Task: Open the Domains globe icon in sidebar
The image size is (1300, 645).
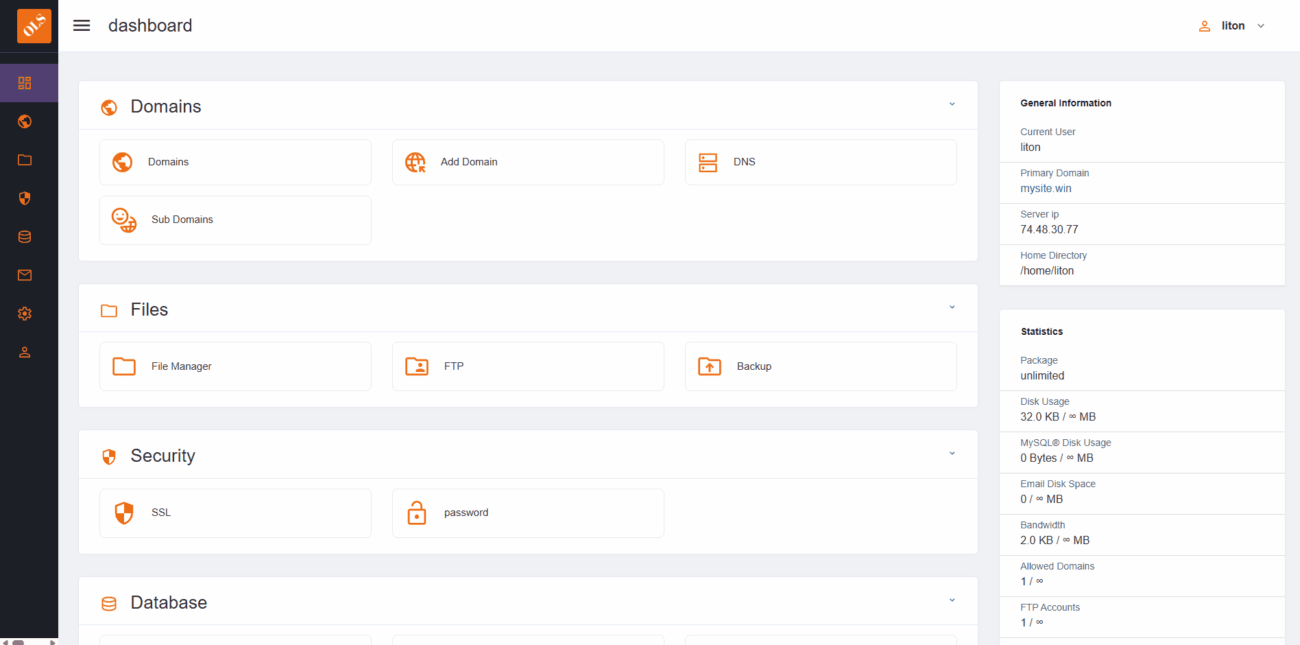Action: point(24,121)
